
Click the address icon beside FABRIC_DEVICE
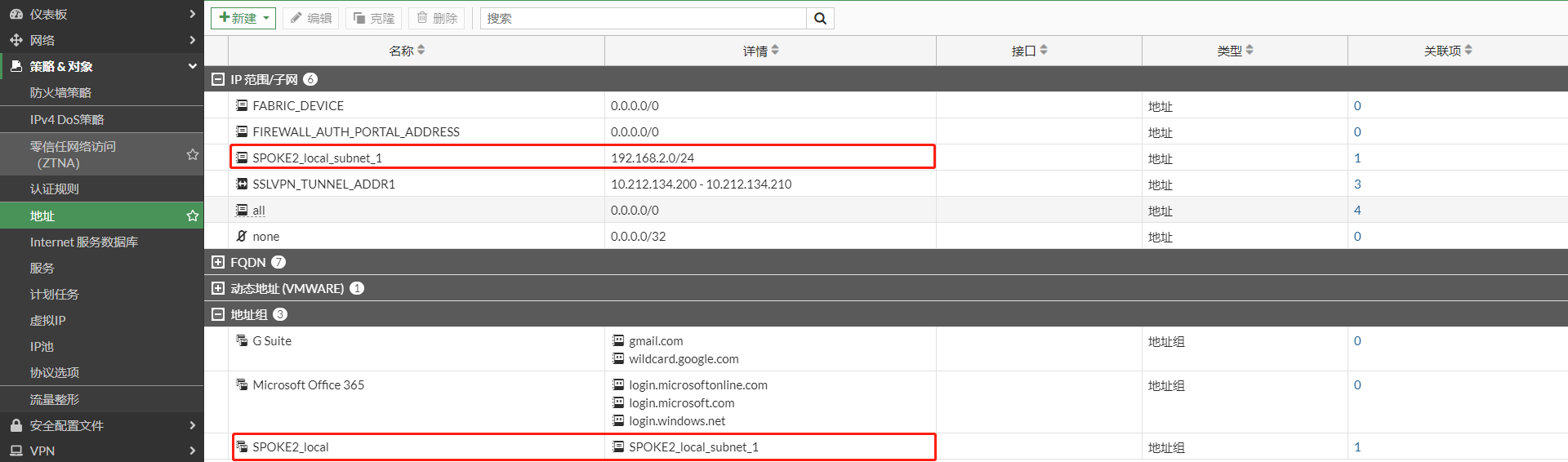pos(242,105)
